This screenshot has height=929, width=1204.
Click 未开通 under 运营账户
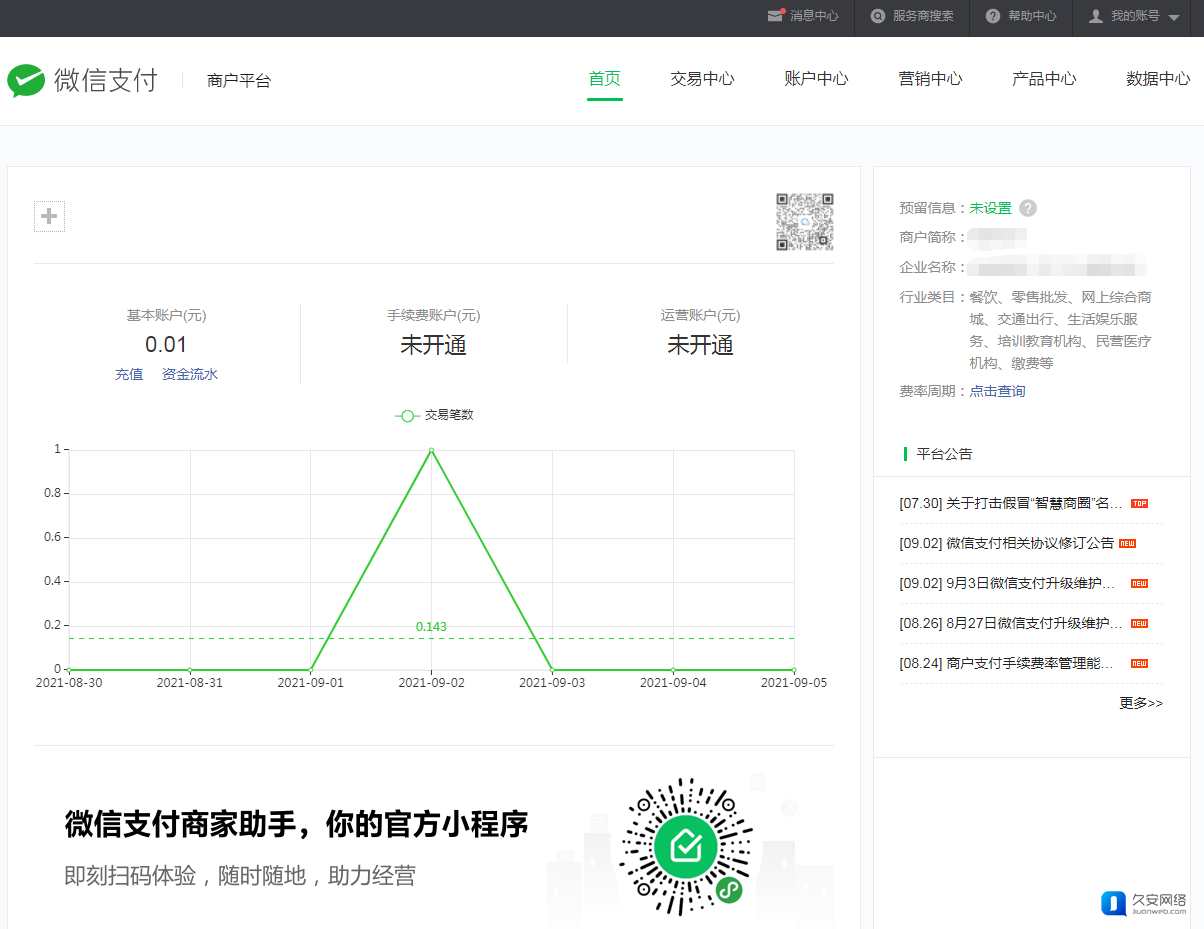pyautogui.click(x=701, y=346)
